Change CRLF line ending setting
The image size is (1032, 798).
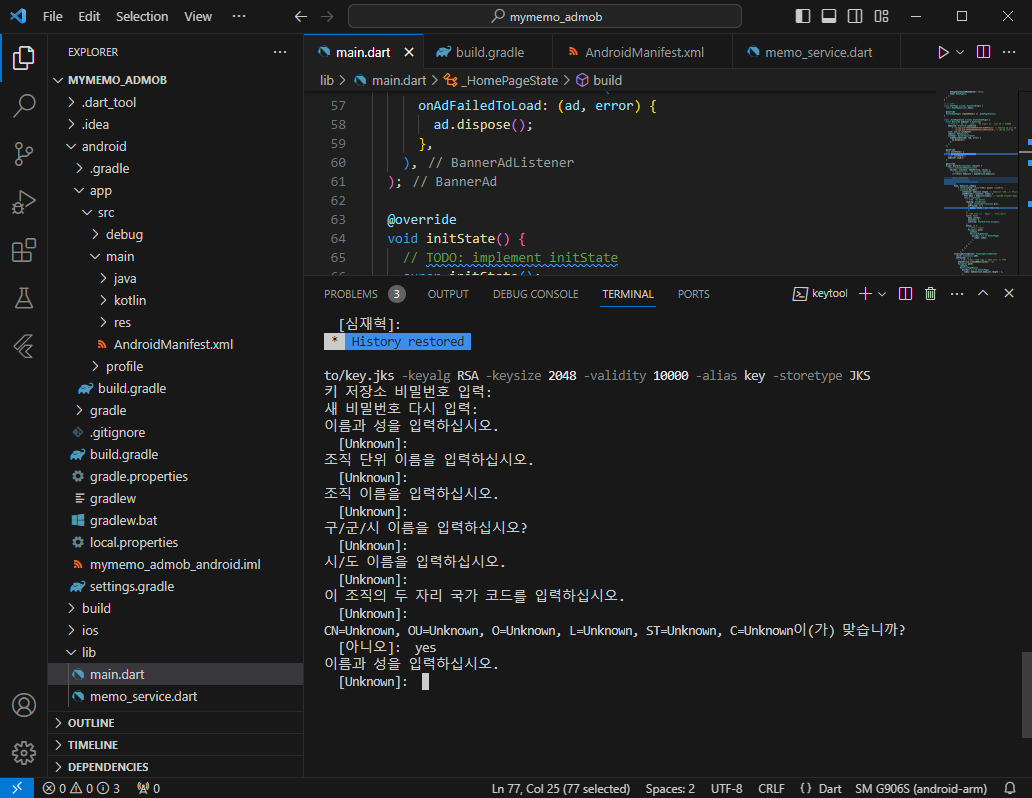coord(771,788)
